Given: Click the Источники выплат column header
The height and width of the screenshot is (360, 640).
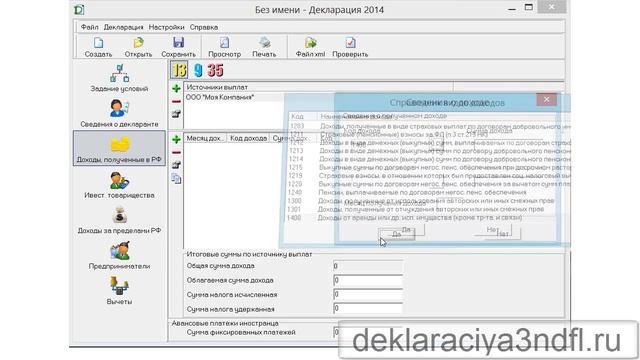Looking at the screenshot, I should tap(318, 87).
